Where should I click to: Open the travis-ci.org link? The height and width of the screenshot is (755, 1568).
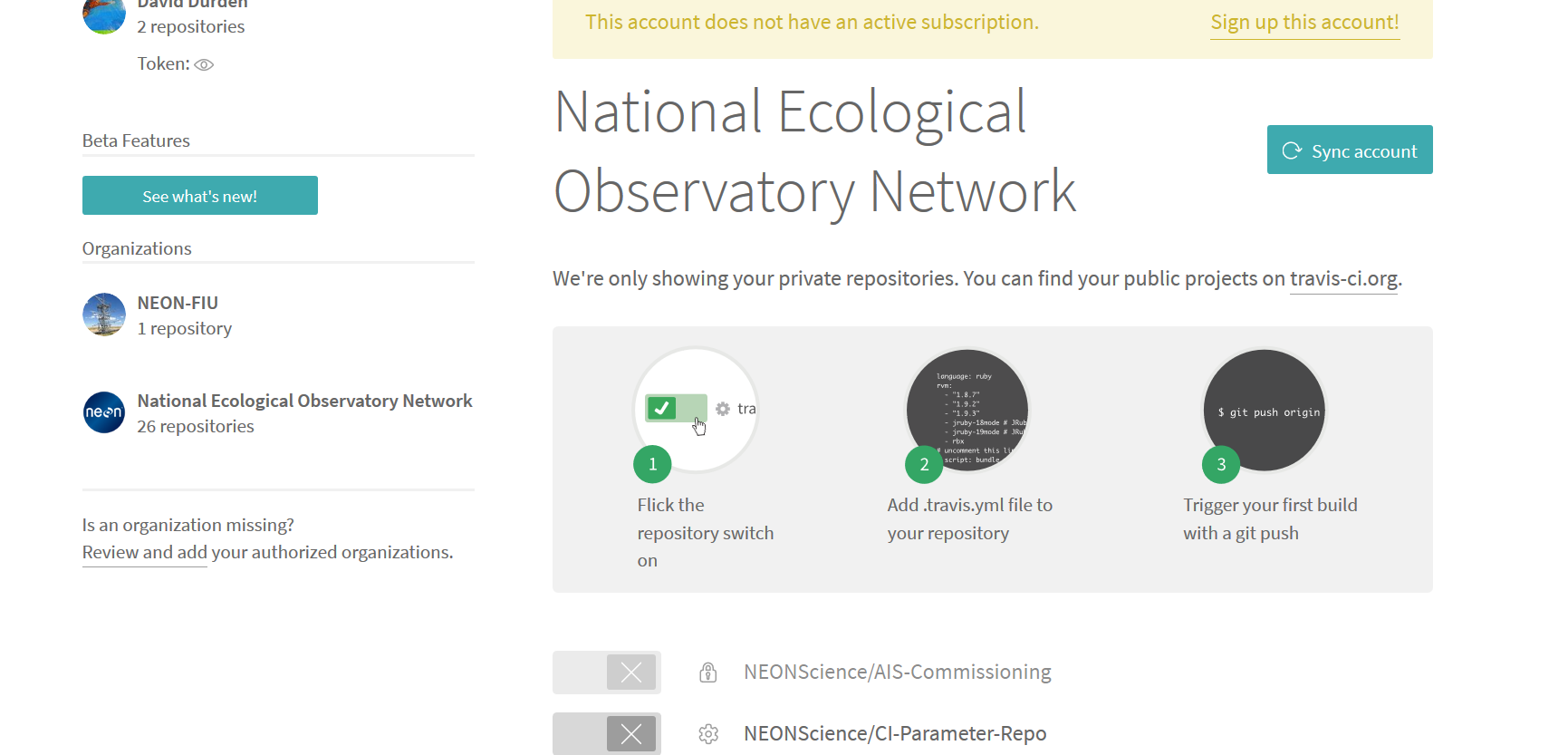(x=1343, y=278)
